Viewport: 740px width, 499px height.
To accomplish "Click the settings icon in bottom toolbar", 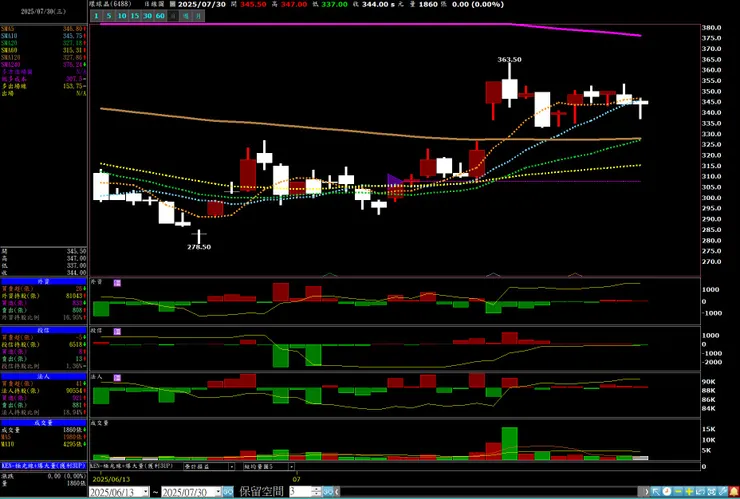I will [712, 491].
